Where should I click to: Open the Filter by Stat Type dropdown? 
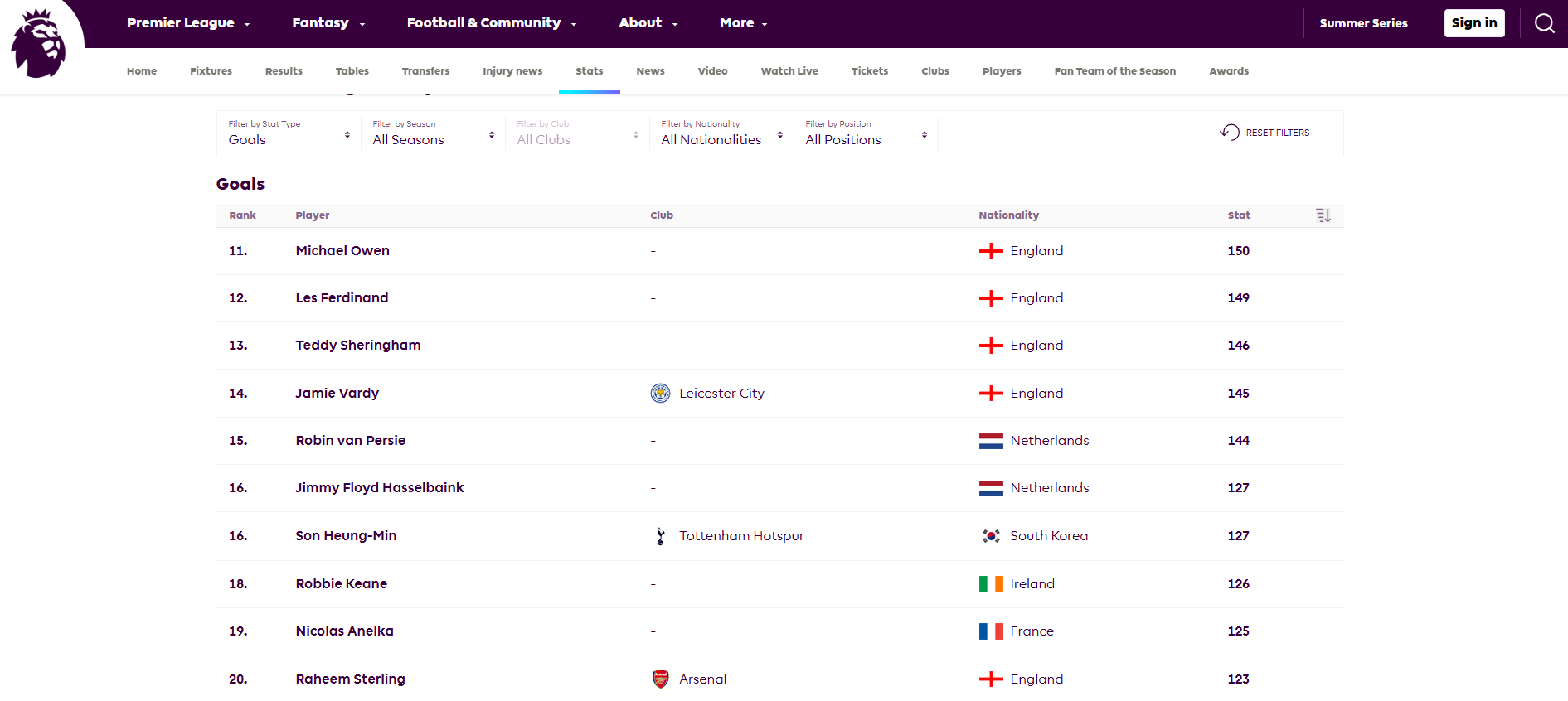click(x=289, y=134)
